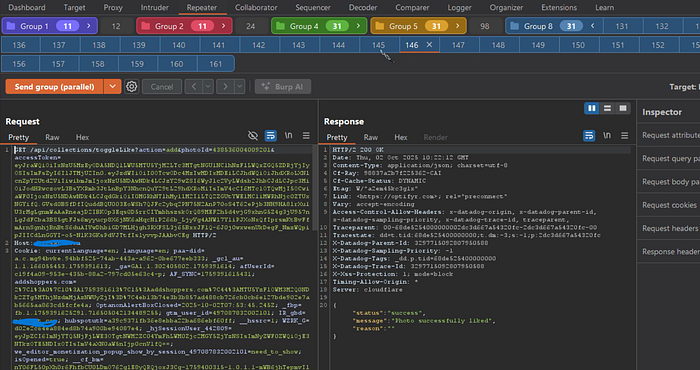700x370 pixels.
Task: Close Repeater tab 146
Action: 429,45
